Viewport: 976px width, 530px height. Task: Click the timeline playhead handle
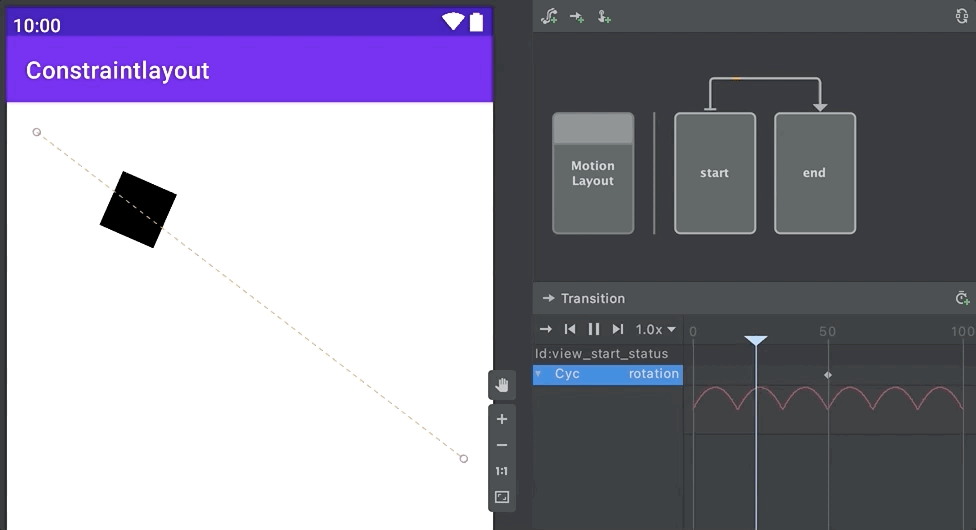point(756,340)
